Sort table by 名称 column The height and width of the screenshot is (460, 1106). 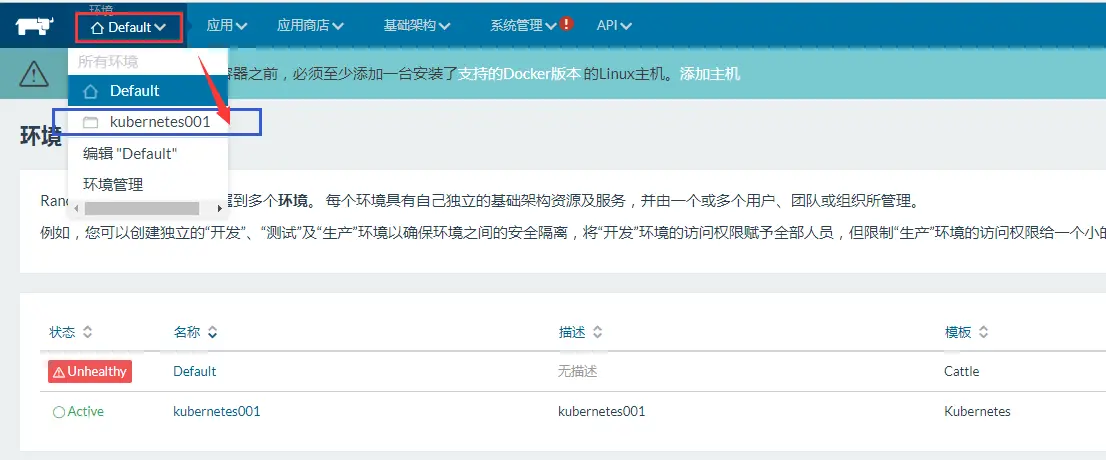pyautogui.click(x=195, y=332)
